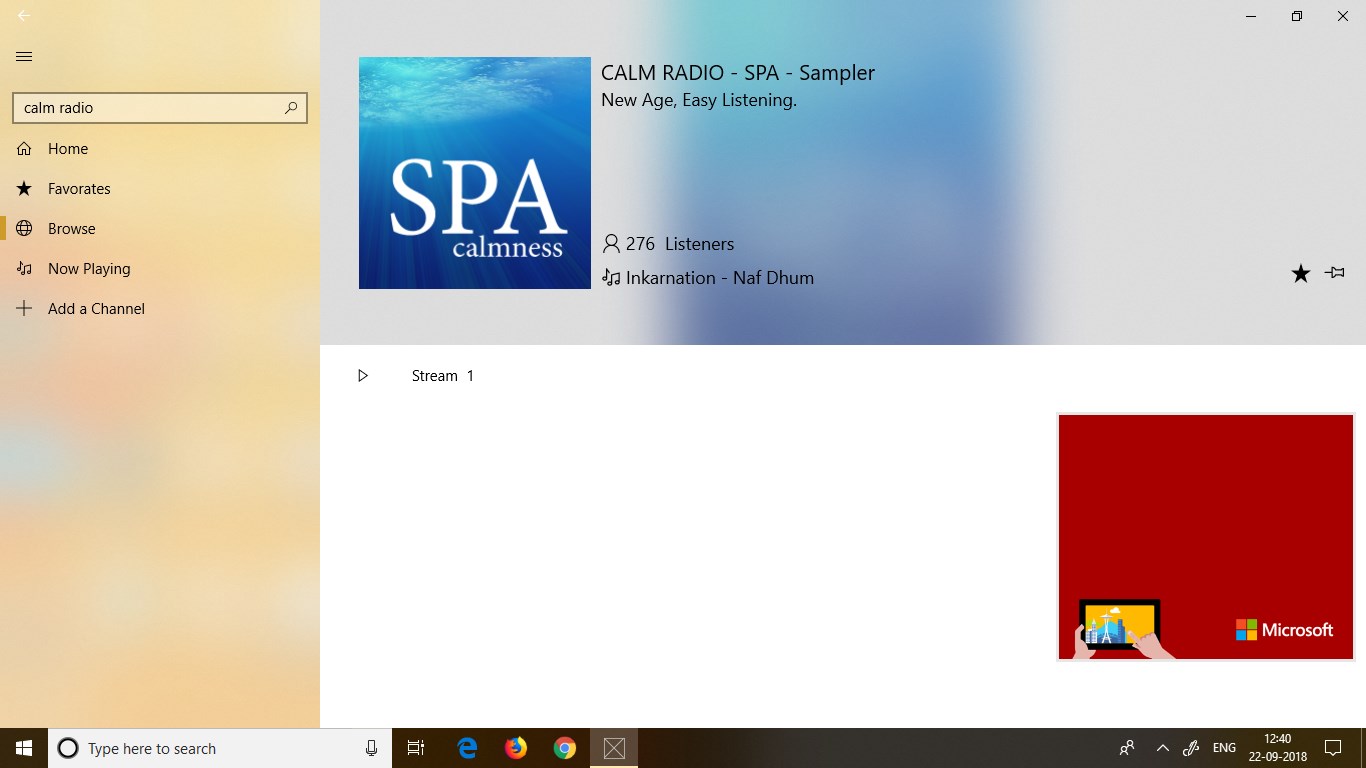Click 'Type here to search' taskbar box
The height and width of the screenshot is (768, 1366).
click(220, 748)
